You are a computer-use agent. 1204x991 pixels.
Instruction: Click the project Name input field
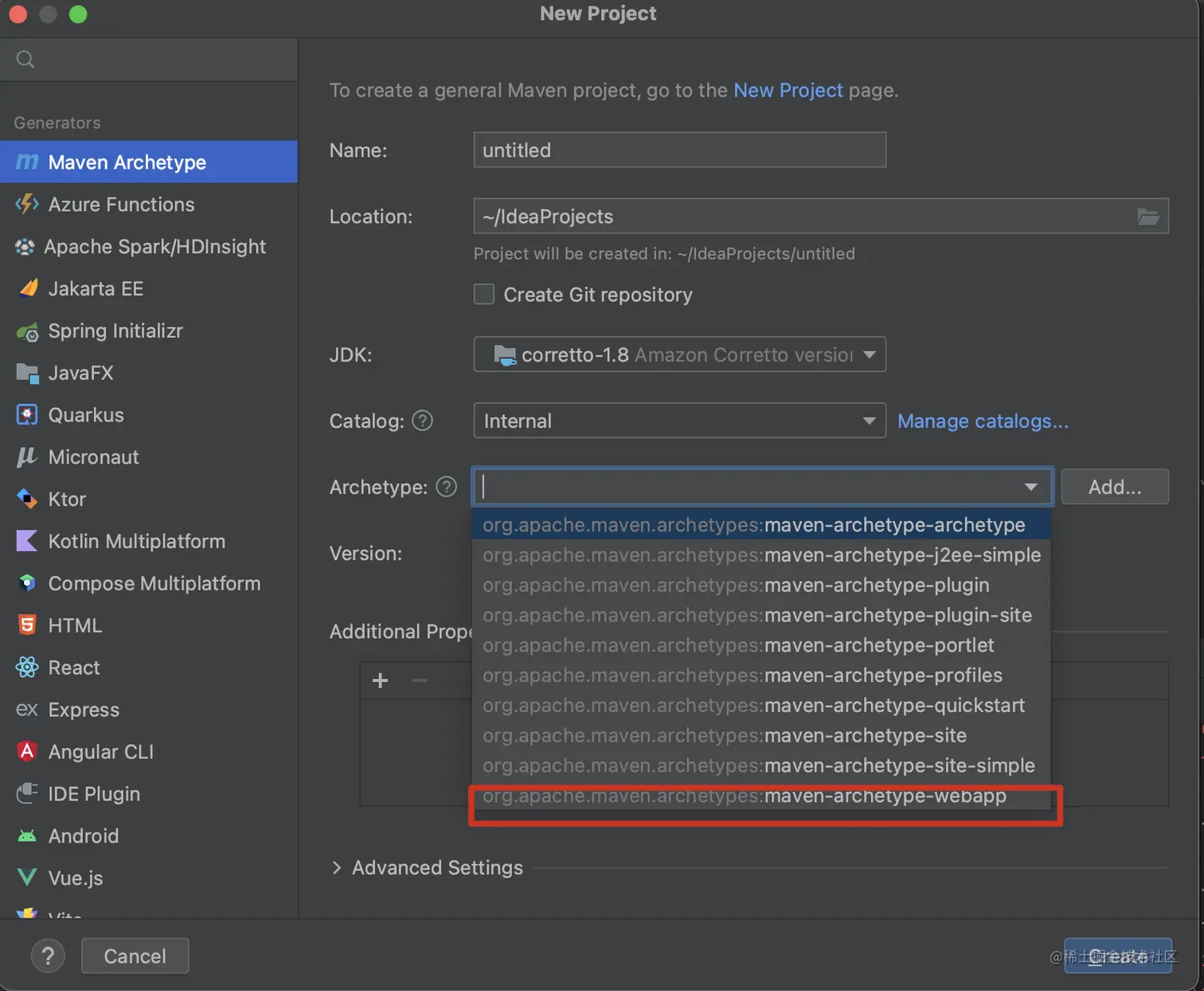[679, 150]
